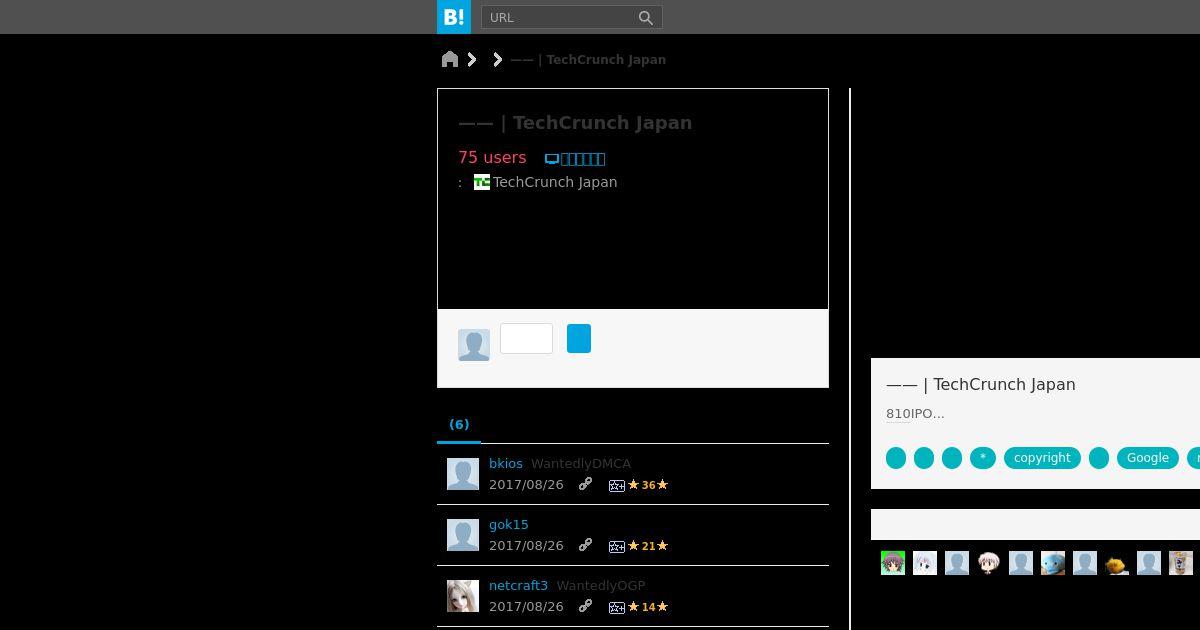Screen dimensions: 1200x630
Task: Open netcraft3 doll avatar
Action: coord(463,596)
